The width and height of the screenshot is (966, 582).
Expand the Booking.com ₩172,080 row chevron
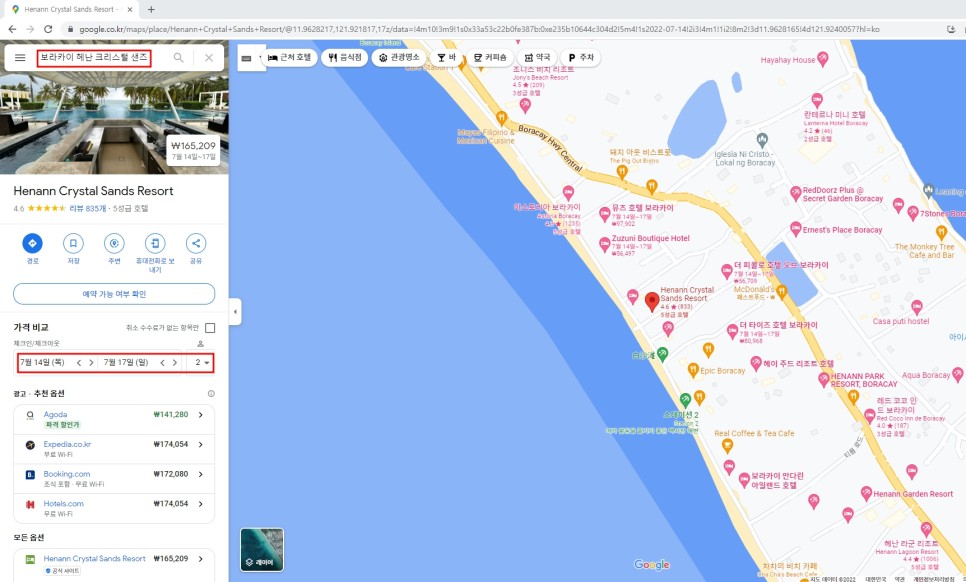click(x=201, y=474)
